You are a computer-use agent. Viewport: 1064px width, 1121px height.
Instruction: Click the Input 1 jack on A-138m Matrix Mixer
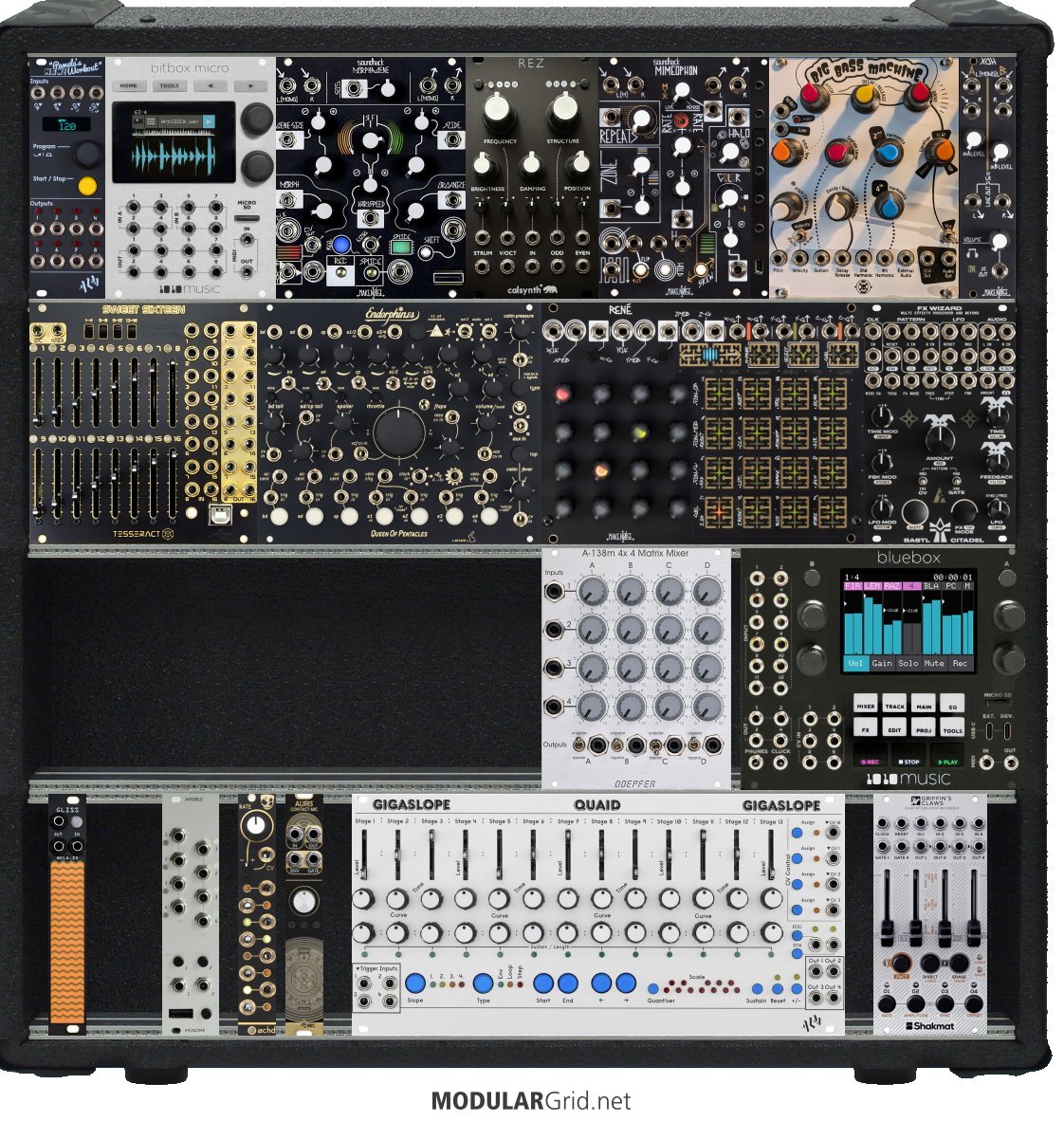554,591
